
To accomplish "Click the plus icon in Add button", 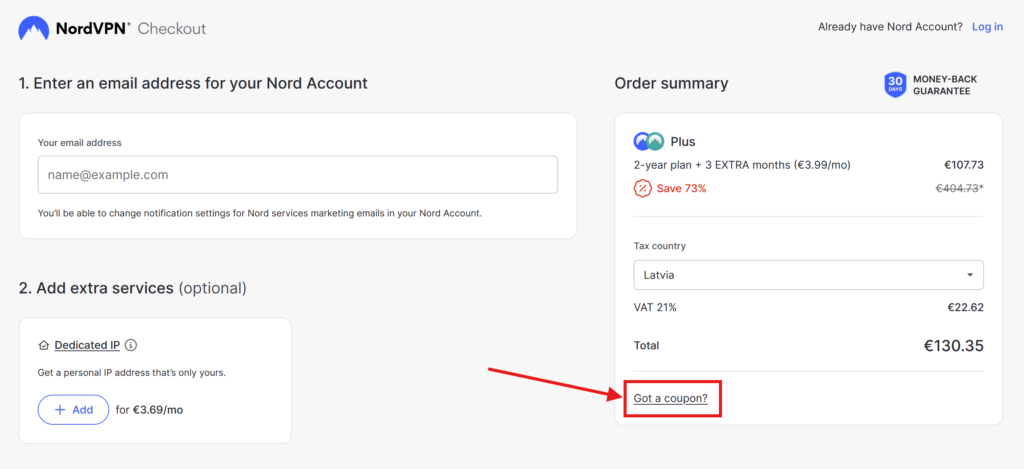I will coord(60,410).
